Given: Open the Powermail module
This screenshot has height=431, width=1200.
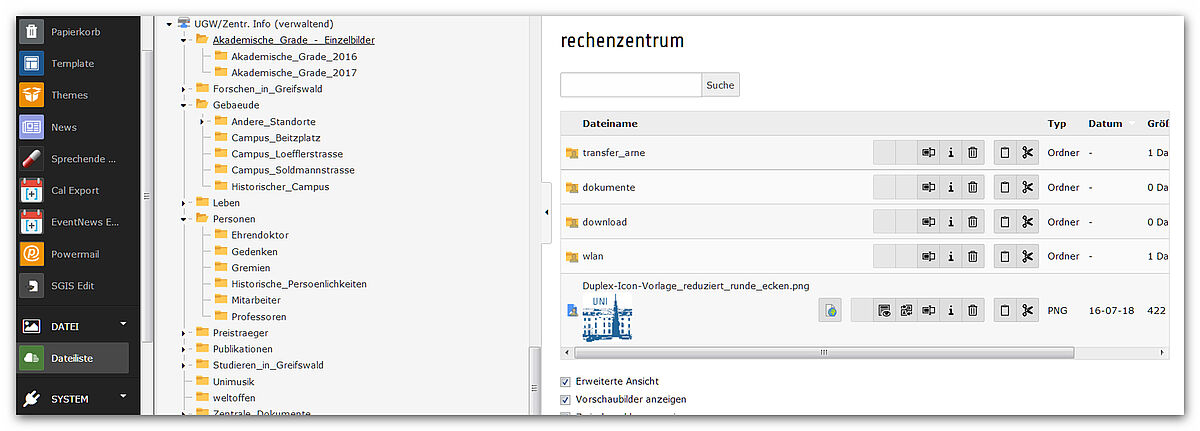Looking at the screenshot, I should tap(75, 254).
